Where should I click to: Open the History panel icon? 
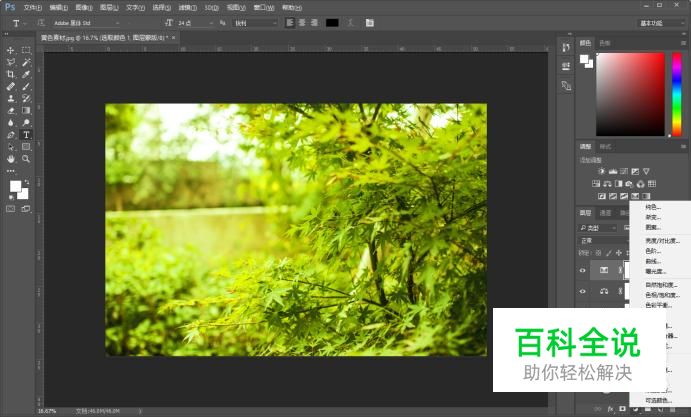(x=566, y=47)
